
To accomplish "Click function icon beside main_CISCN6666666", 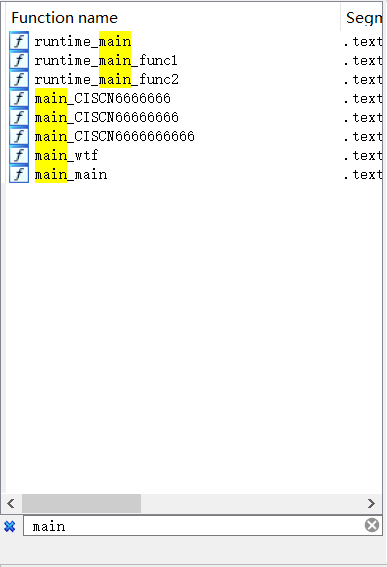I will tap(19, 98).
